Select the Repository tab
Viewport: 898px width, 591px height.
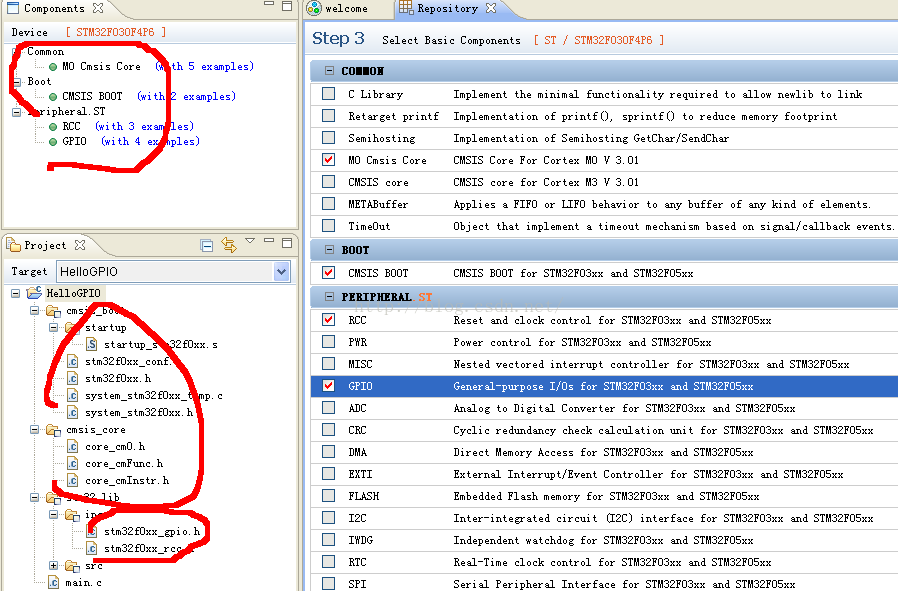tap(447, 9)
